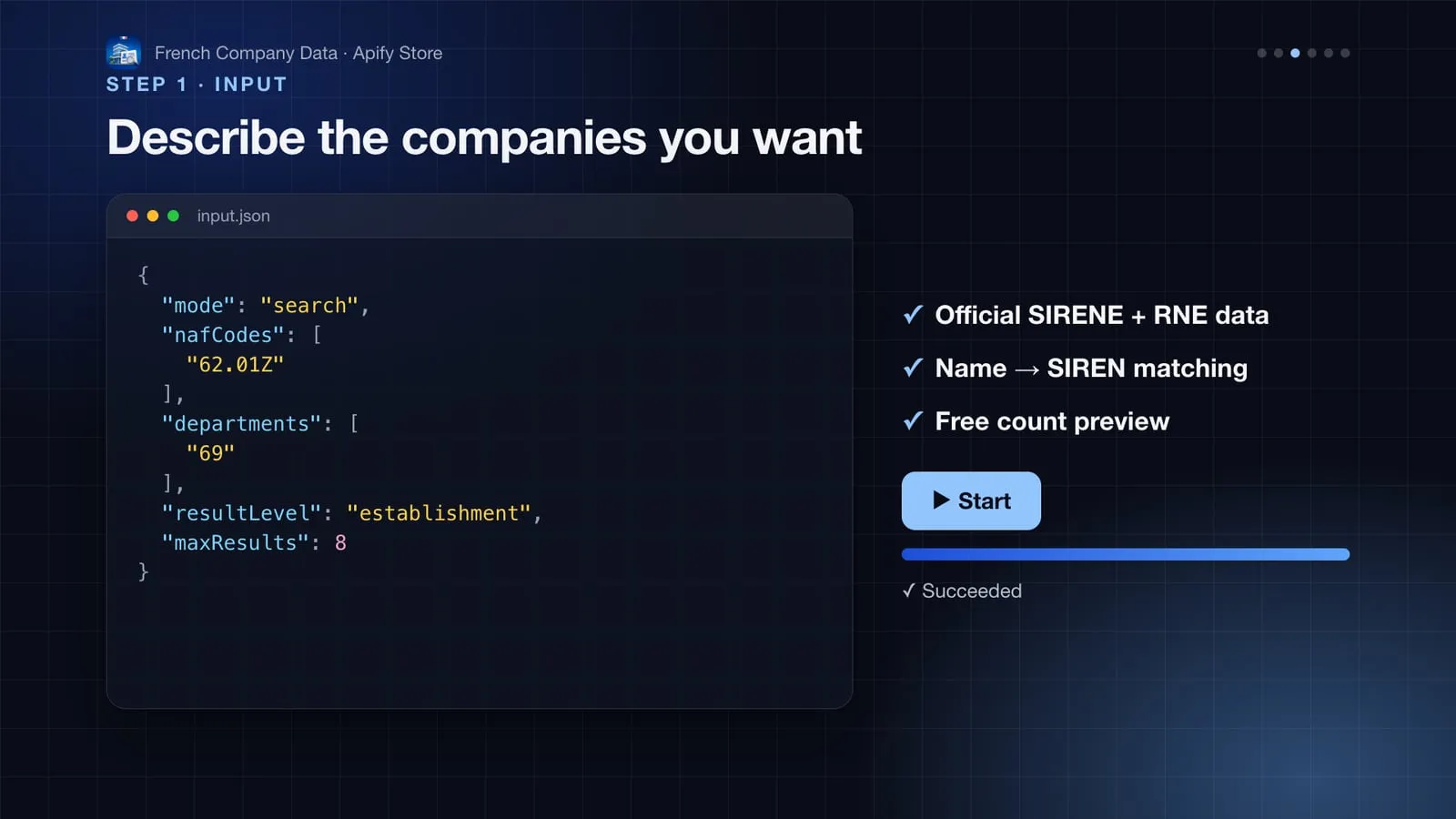
Task: Click the opening curly brace in the JSON
Action: tap(143, 275)
